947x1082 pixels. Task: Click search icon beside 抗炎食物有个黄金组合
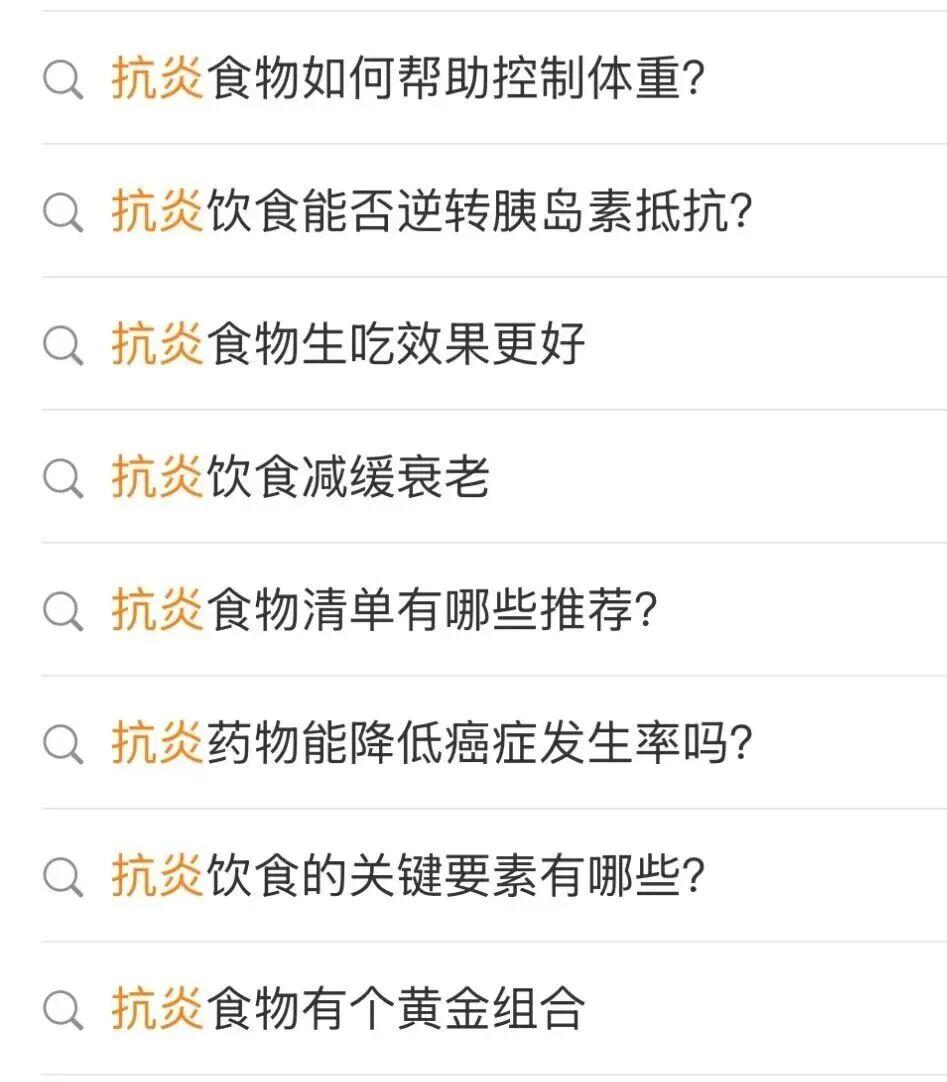pos(63,1010)
